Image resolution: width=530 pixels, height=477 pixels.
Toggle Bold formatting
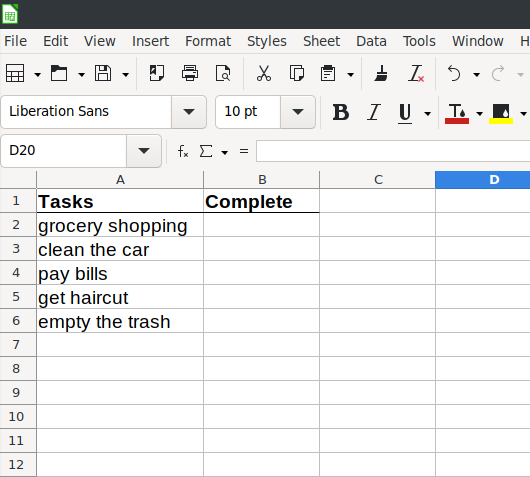click(x=340, y=112)
